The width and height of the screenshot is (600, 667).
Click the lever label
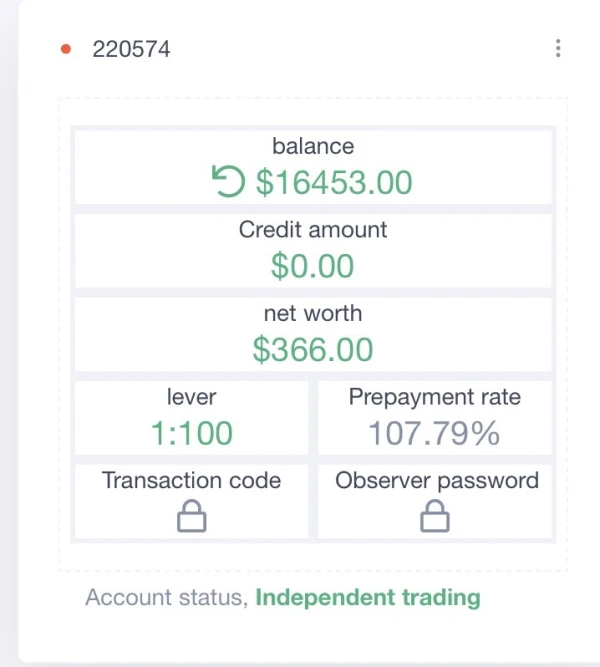coord(191,397)
